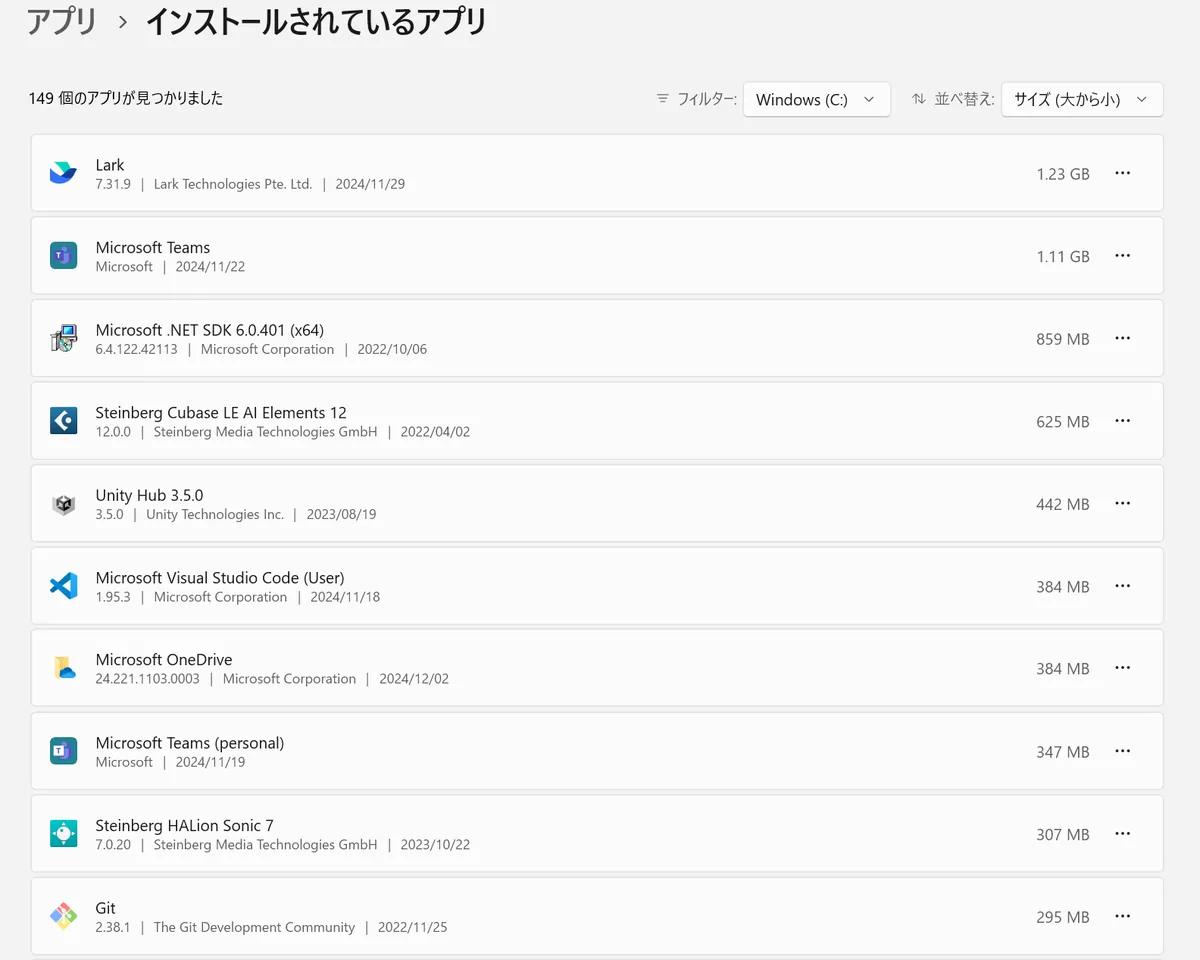Open the Windows (C:) filter dropdown
Image resolution: width=1200 pixels, height=960 pixels.
click(816, 99)
